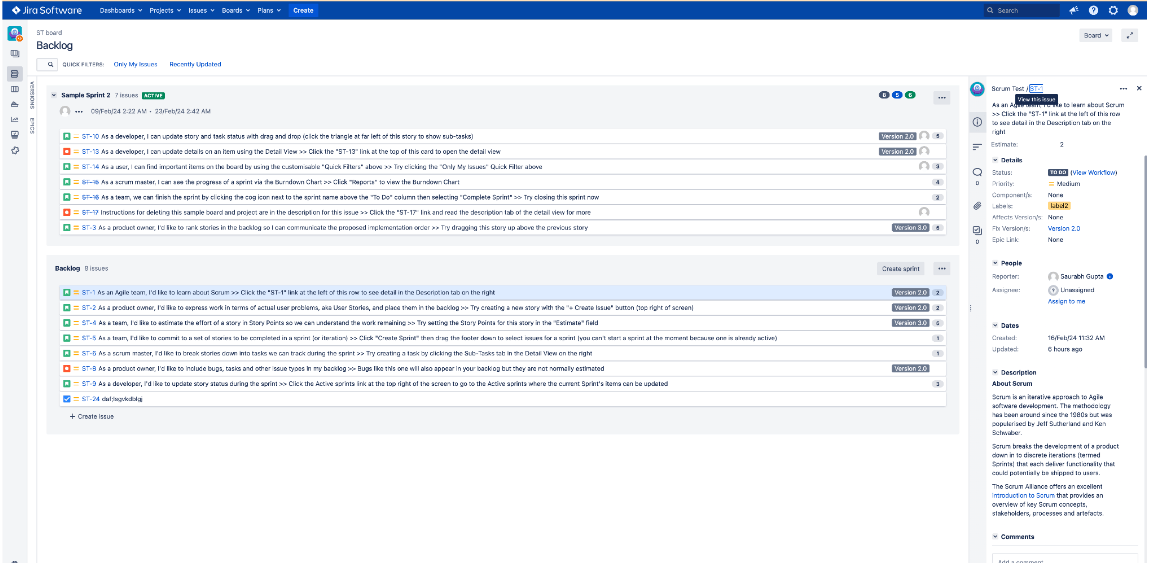The height and width of the screenshot is (568, 1149).
Task: Collapse the Sample Sprint 2 section
Action: 54,95
